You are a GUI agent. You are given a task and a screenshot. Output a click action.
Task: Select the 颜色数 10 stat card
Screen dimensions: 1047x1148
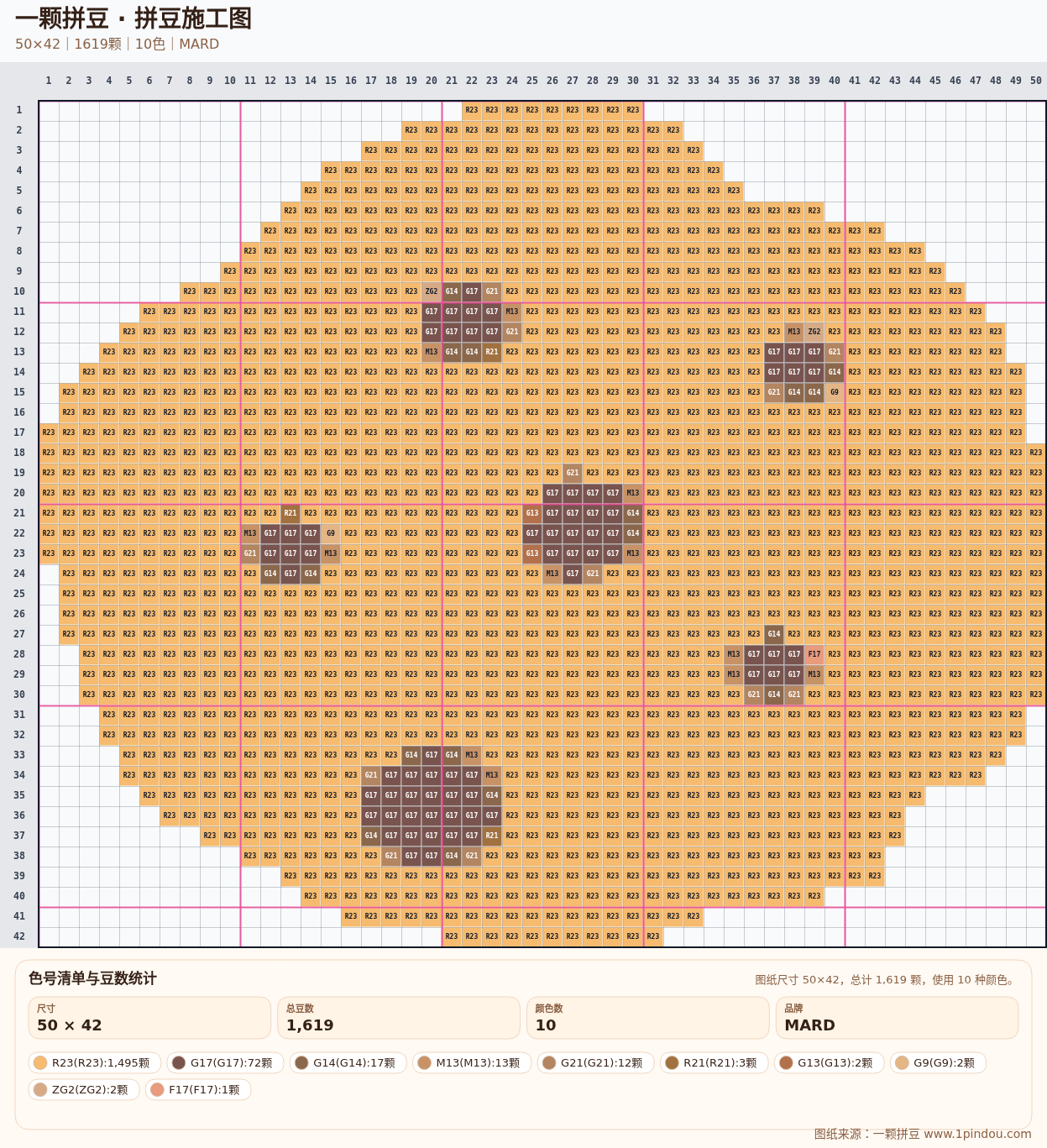click(x=648, y=1018)
